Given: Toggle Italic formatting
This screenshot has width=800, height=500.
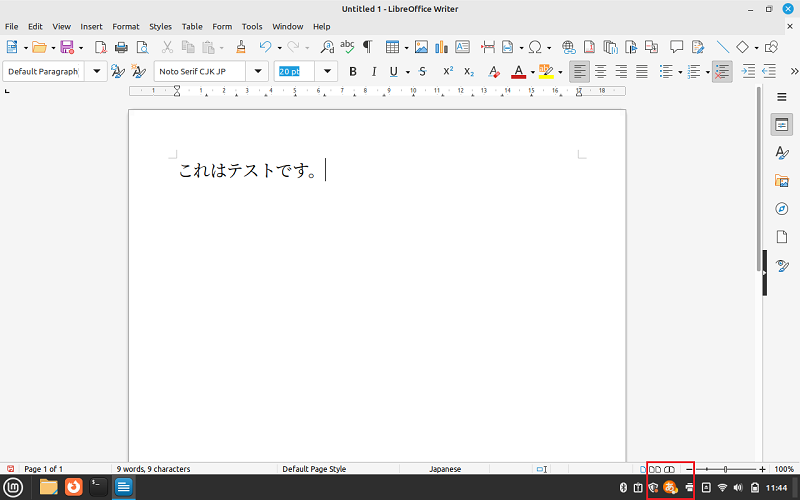Looking at the screenshot, I should tap(374, 72).
